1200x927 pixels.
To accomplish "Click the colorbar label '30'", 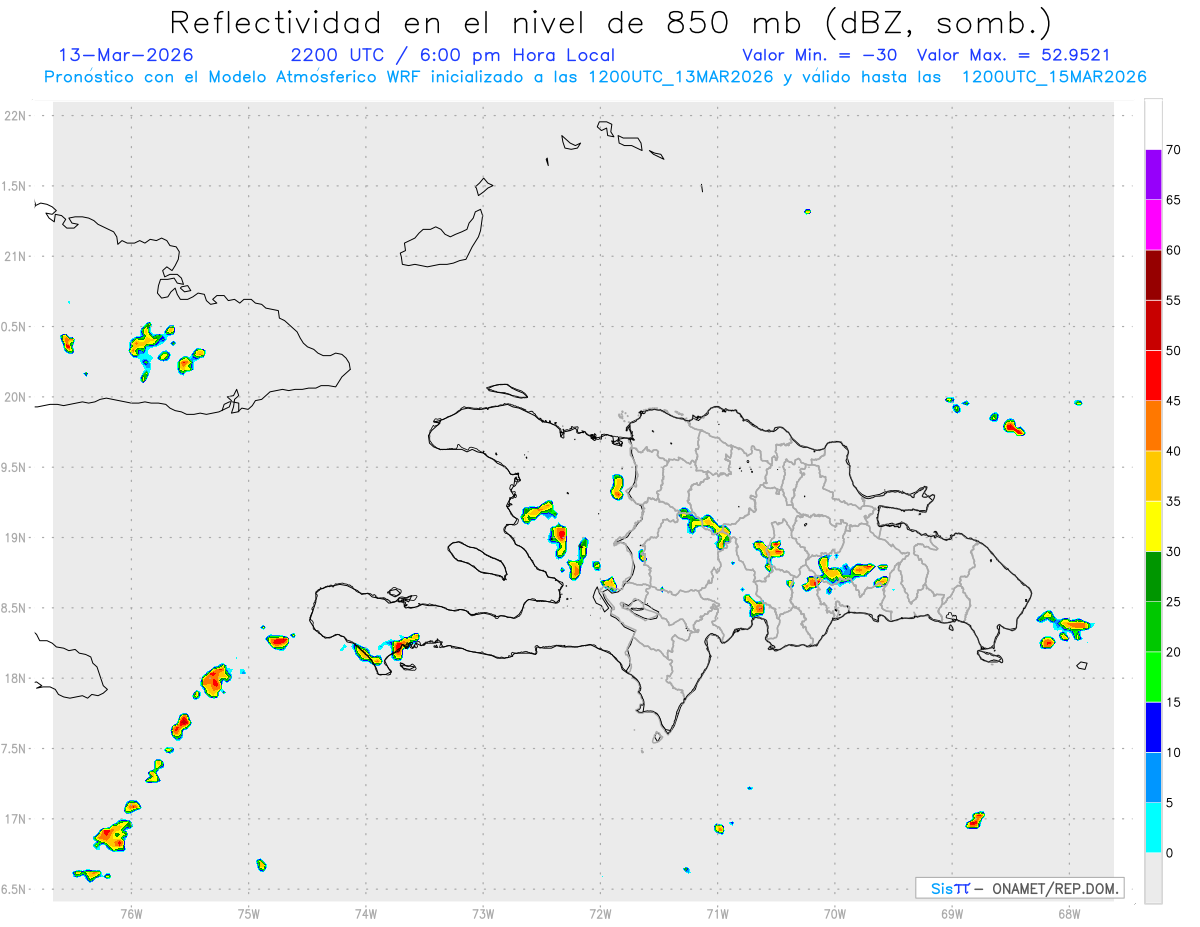I will click(x=1173, y=552).
